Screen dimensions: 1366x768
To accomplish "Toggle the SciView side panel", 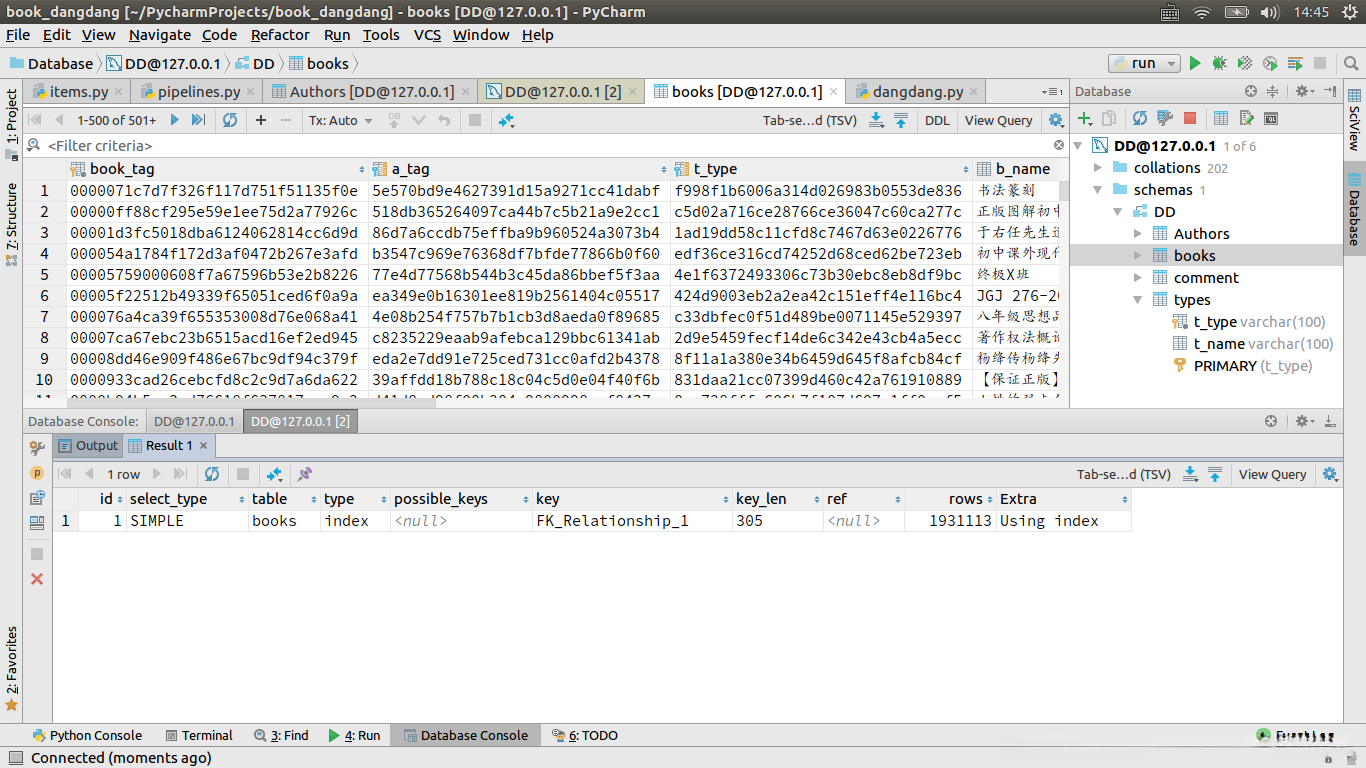I will [1354, 122].
